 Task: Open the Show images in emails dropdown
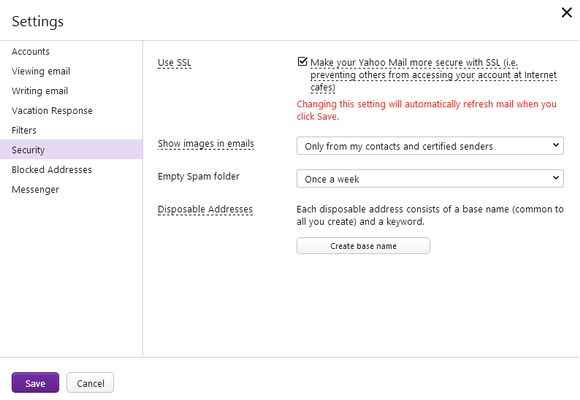[x=430, y=146]
